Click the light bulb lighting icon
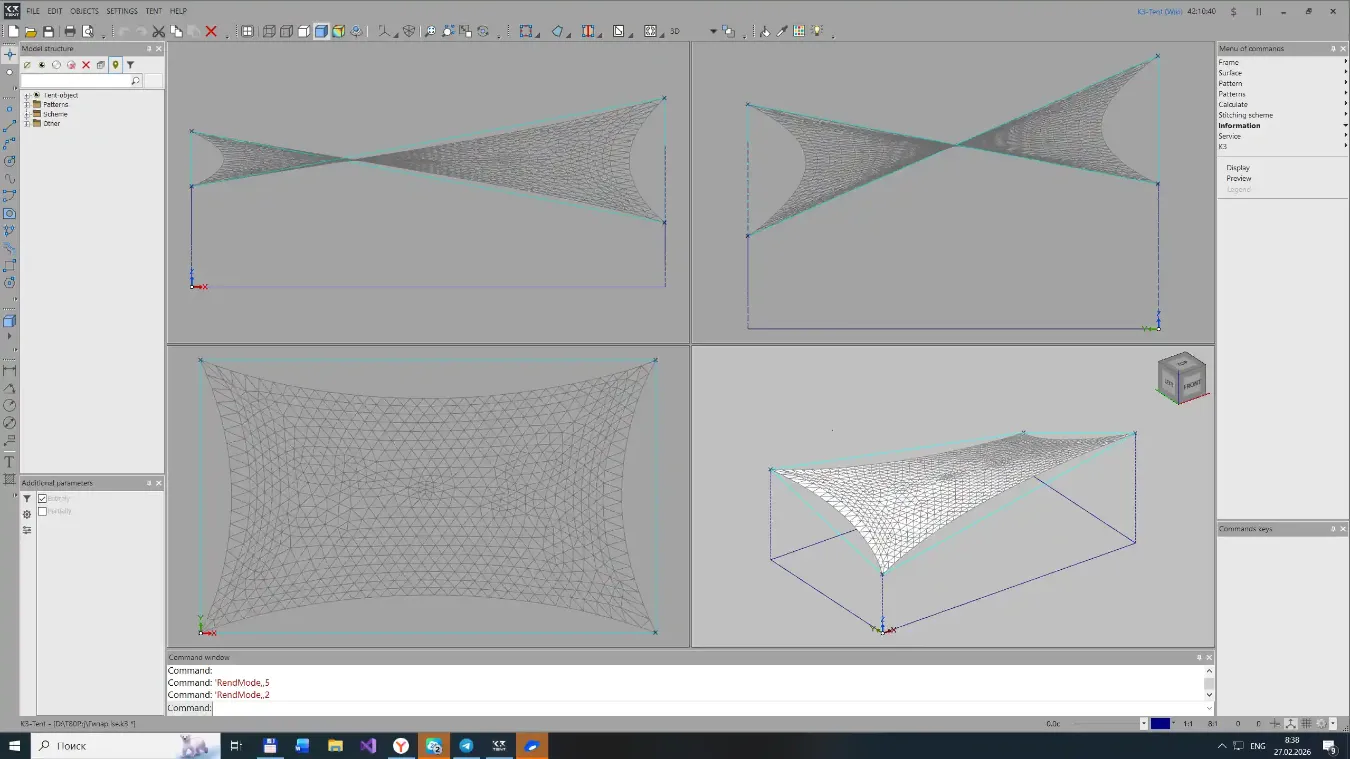Screen dimensions: 1350x759 [817, 32]
